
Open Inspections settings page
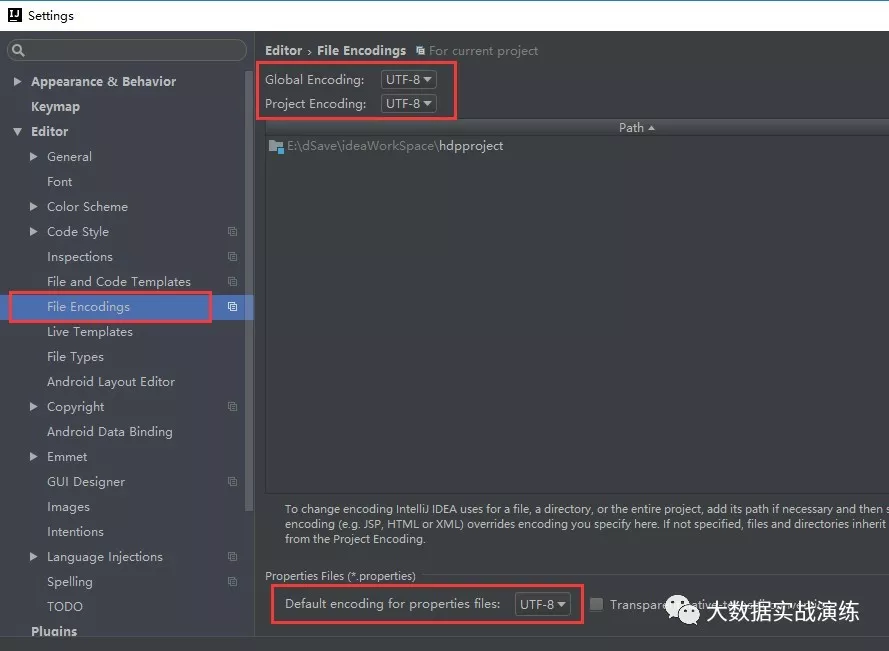point(80,256)
